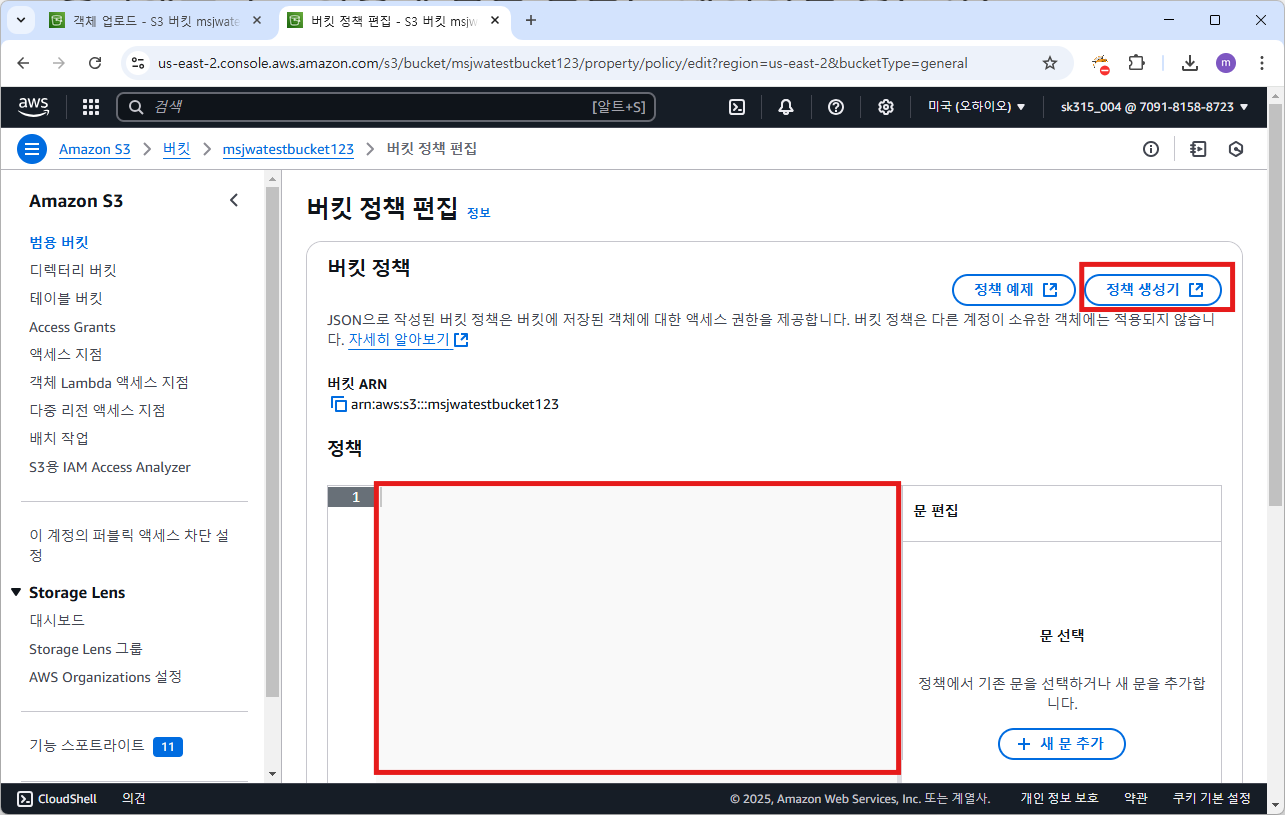Close the 객체 업로드 tab
1285x815 pixels.
click(x=257, y=20)
